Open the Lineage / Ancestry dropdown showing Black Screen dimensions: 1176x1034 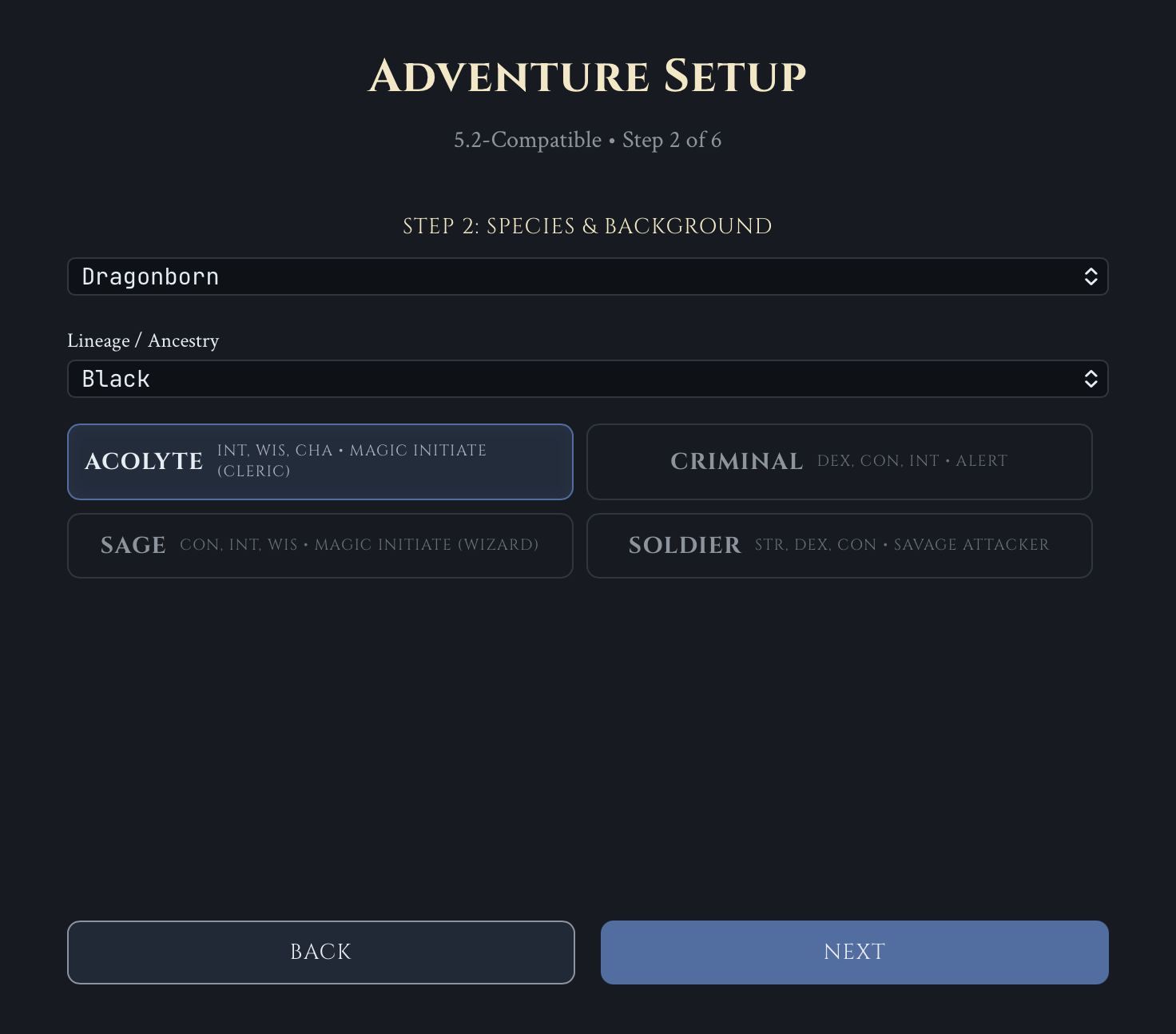[x=588, y=379]
